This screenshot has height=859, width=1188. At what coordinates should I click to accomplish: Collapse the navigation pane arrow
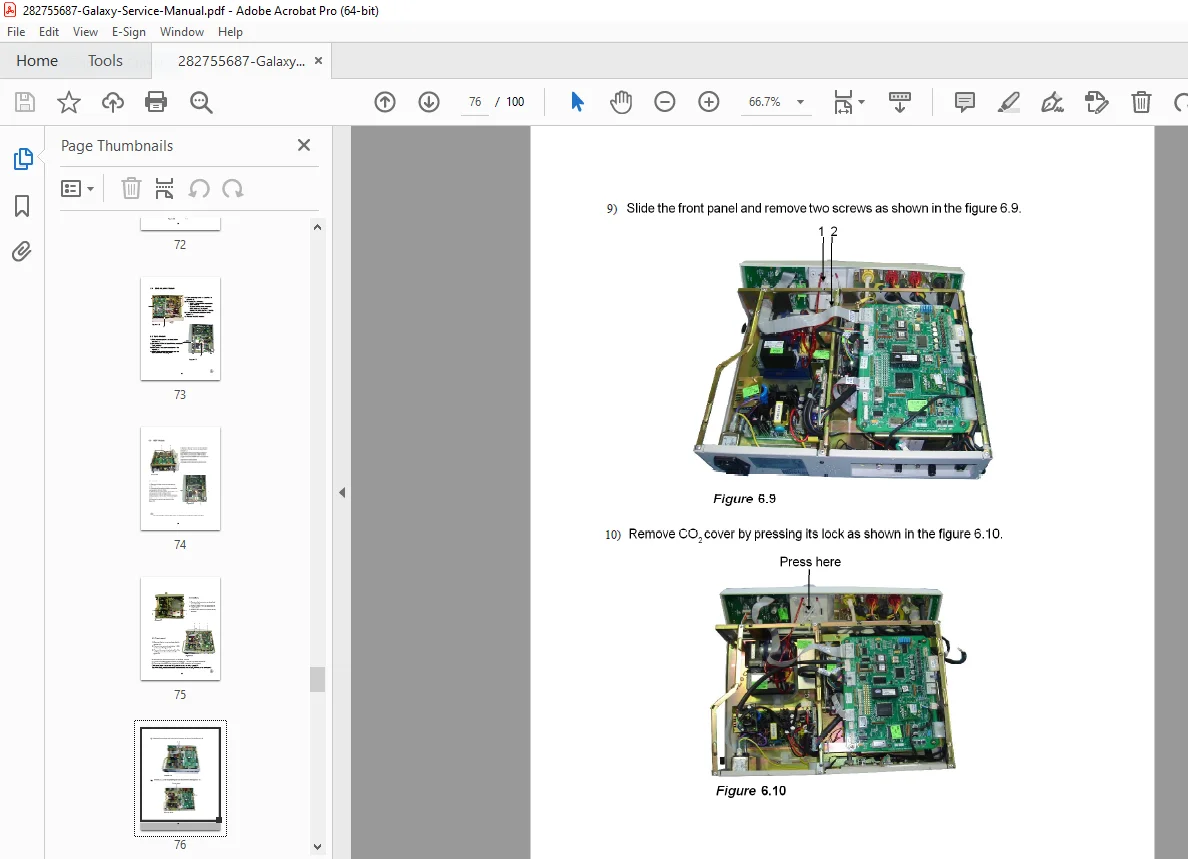point(342,492)
